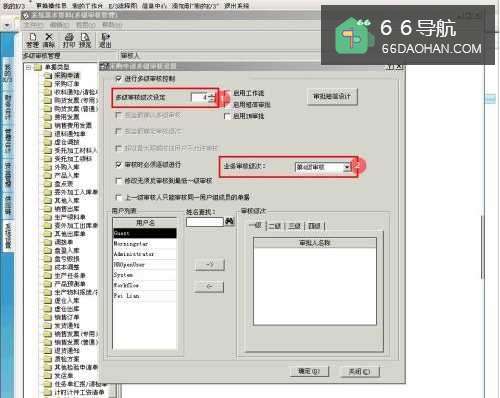The width and height of the screenshot is (500, 398).
Task: Select the 其他出库单 folder in tree
Action: [x=70, y=234]
